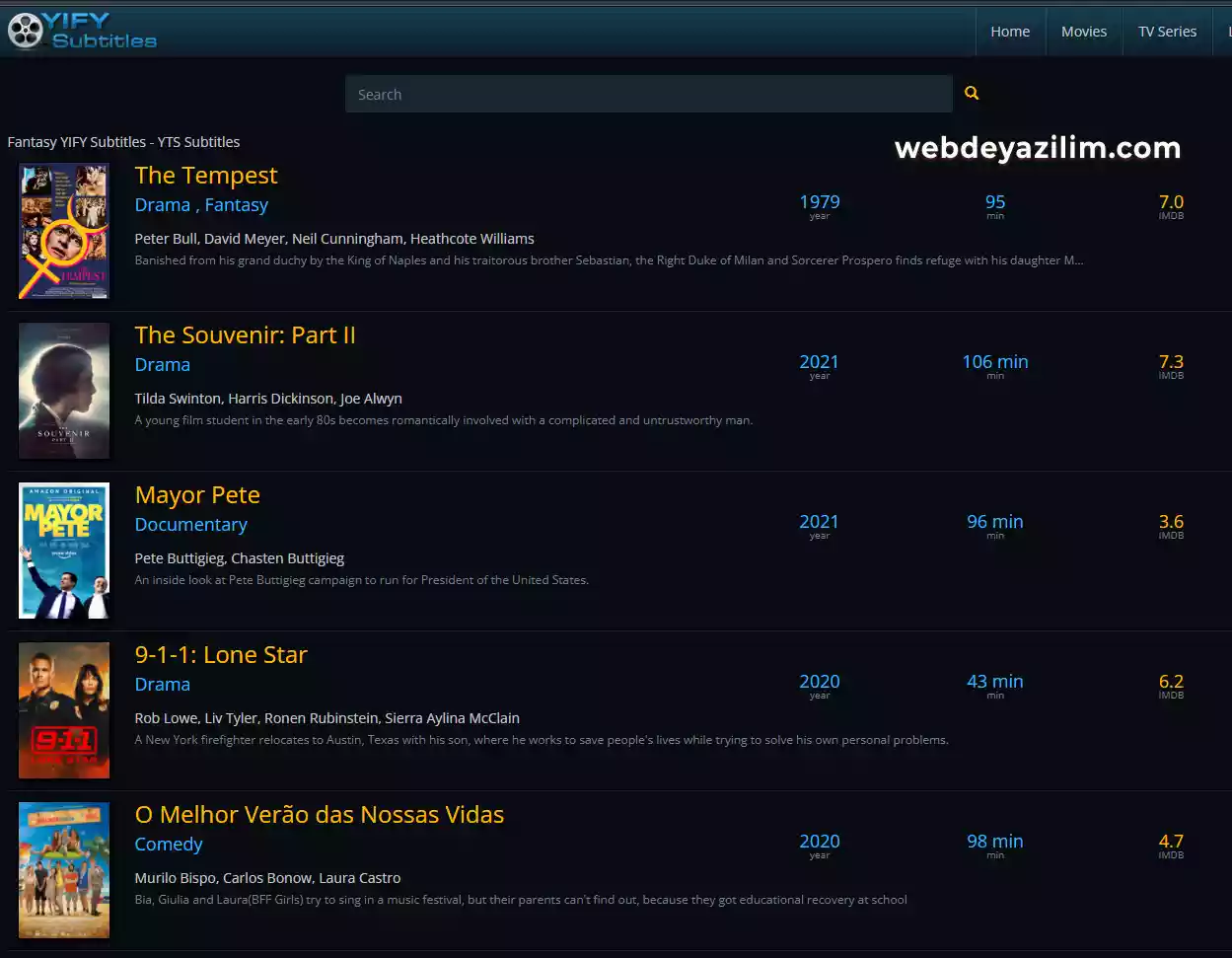Viewport: 1232px width, 958px height.
Task: Open the Movies menu item
Action: [x=1084, y=32]
